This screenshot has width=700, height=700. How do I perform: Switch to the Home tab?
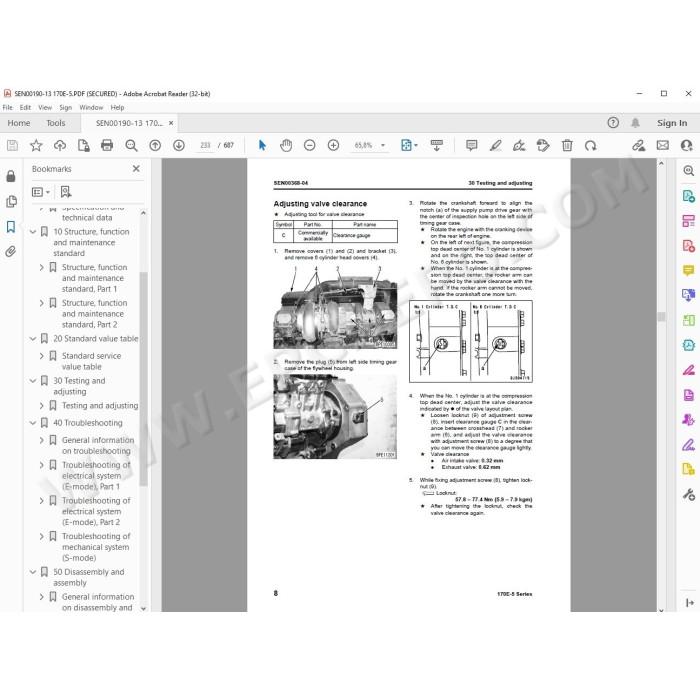point(19,123)
